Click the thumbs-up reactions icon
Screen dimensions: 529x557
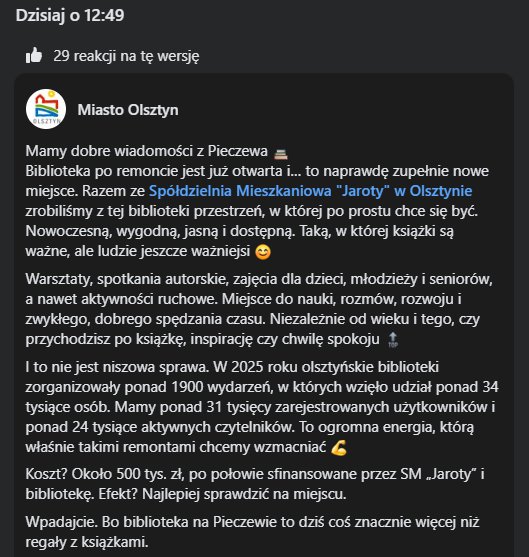point(34,56)
